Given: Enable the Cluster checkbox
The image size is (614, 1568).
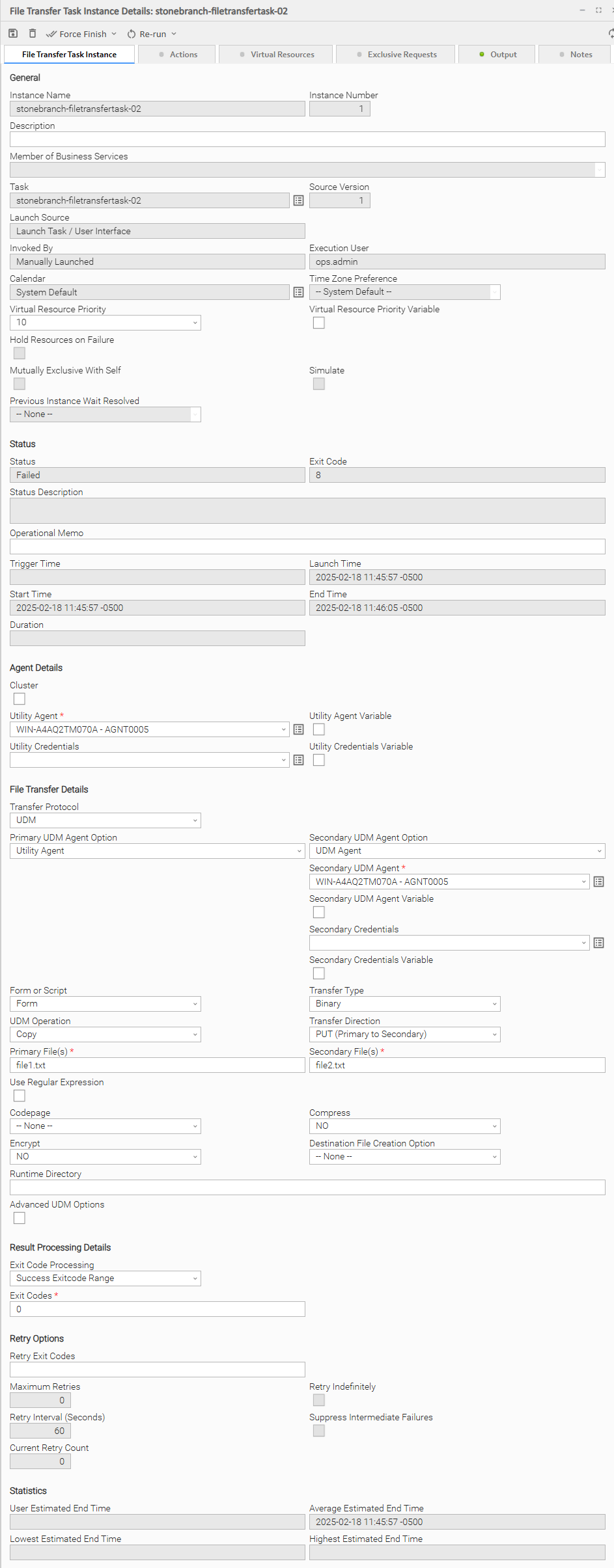Looking at the screenshot, I should pos(20,699).
